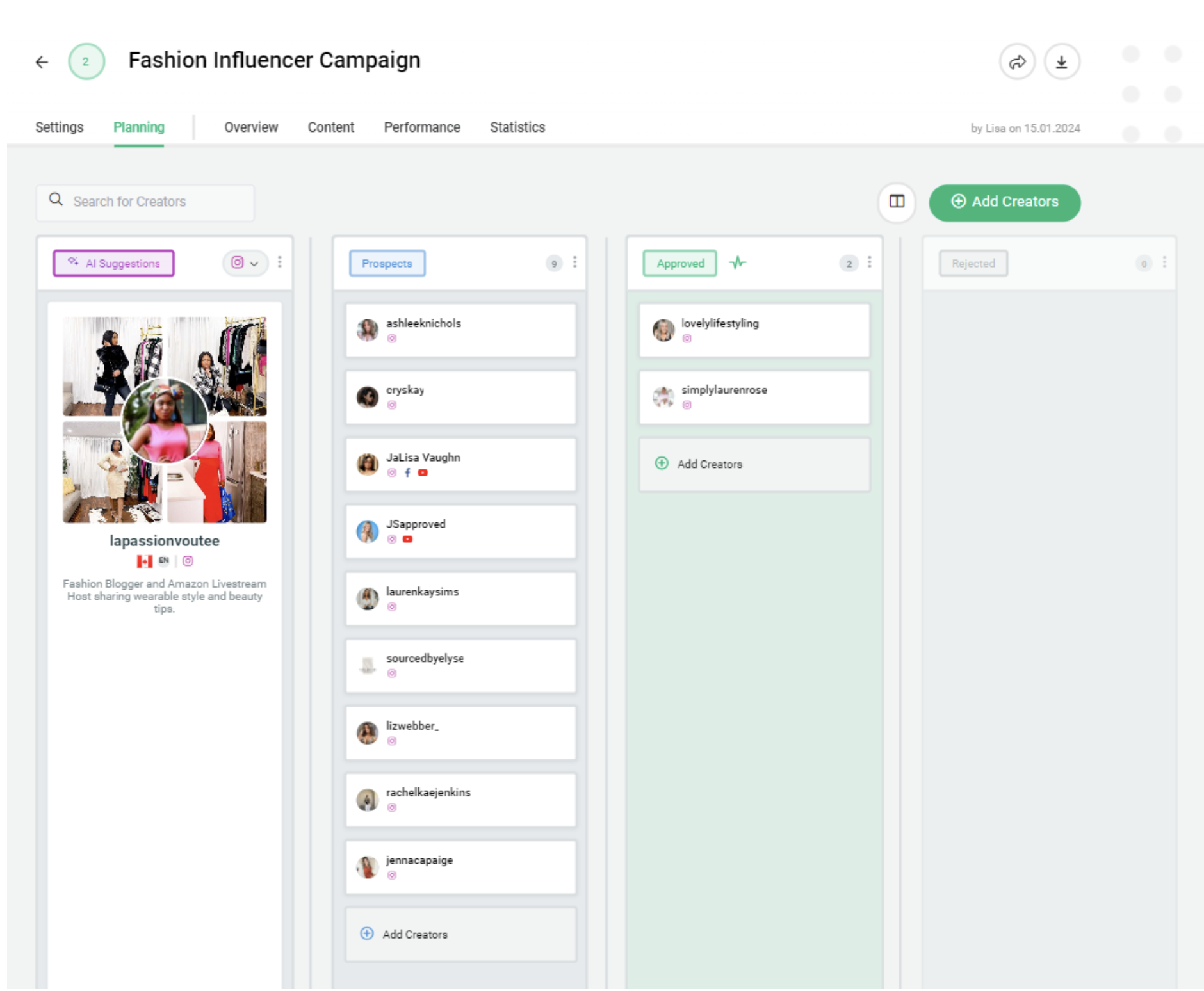Image resolution: width=1204 pixels, height=991 pixels.
Task: Click the magnifier icon in the creator search
Action: [56, 200]
